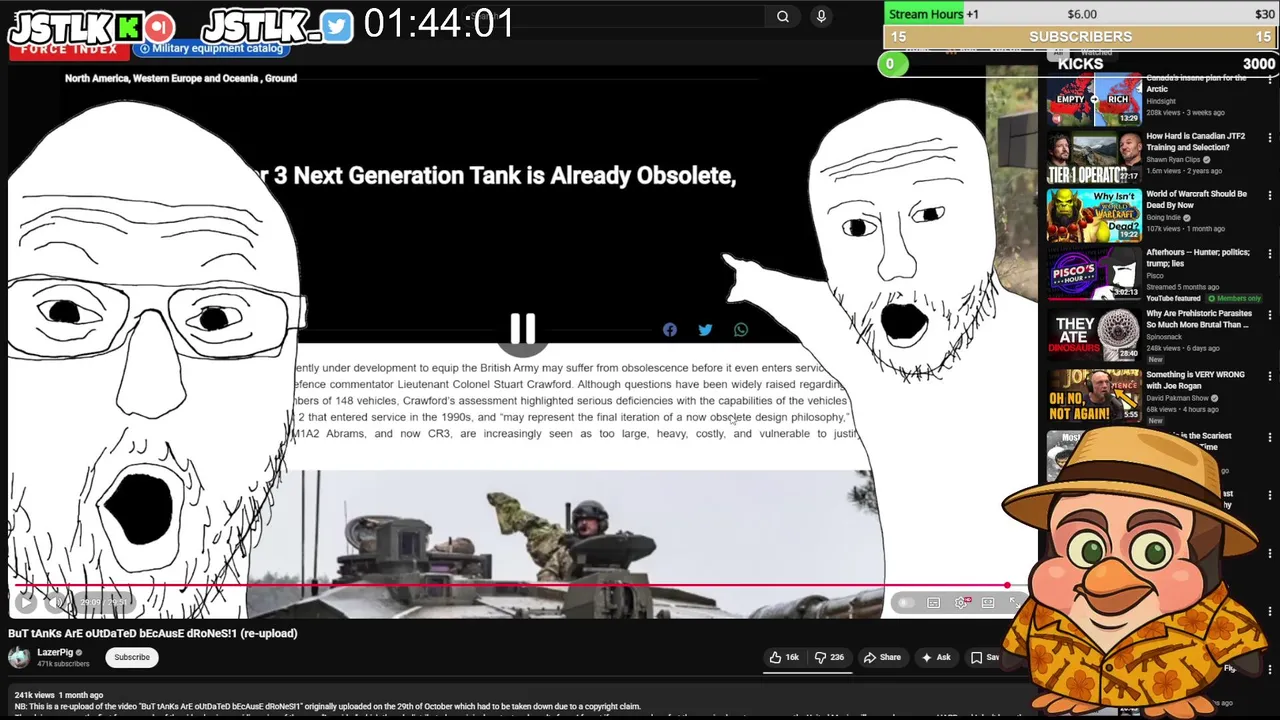Viewport: 1280px width, 720px height.
Task: Open options menu for the Arctic plan video
Action: (x=1270, y=80)
